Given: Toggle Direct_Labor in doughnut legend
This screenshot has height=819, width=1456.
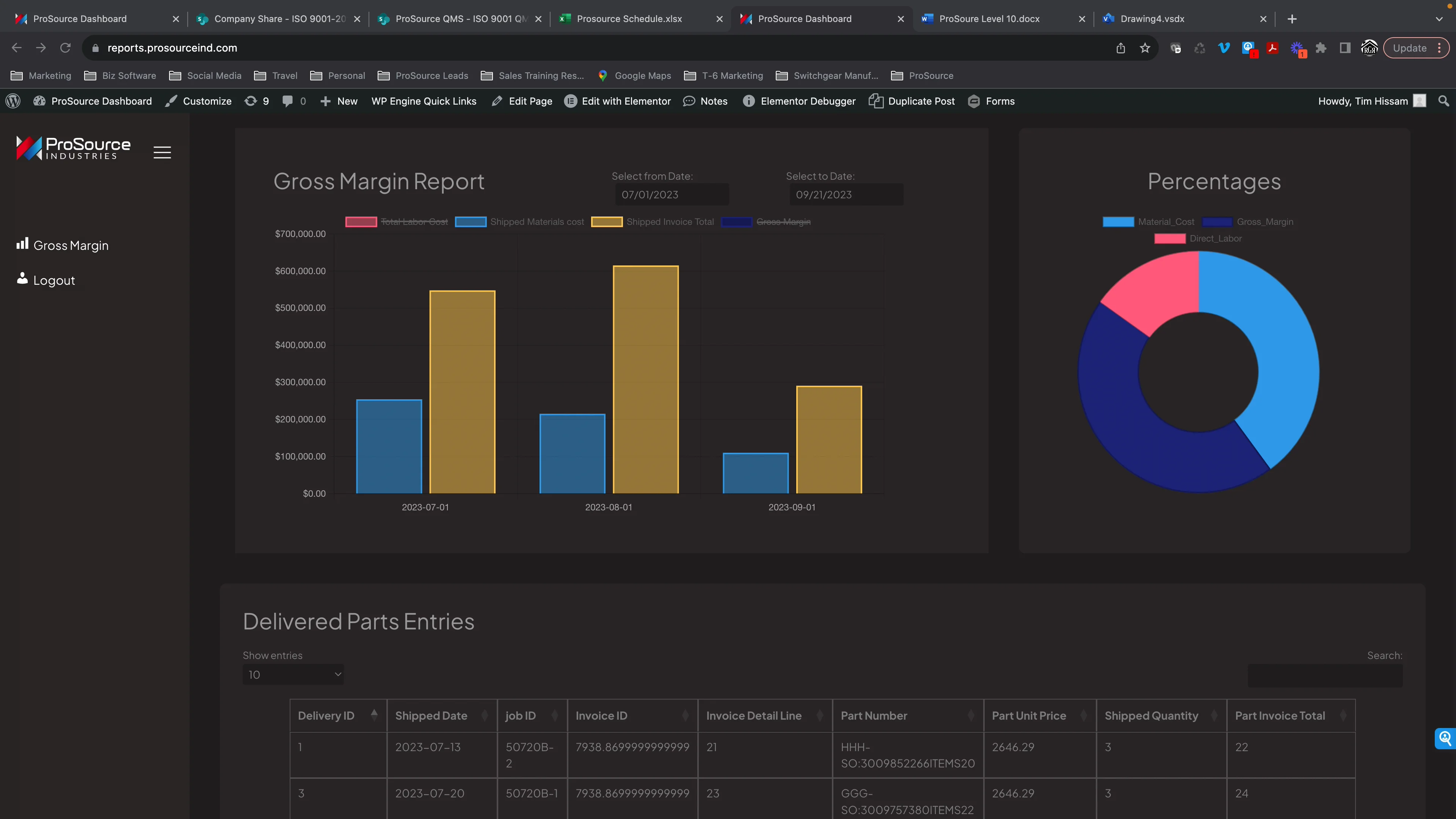Looking at the screenshot, I should point(1198,238).
